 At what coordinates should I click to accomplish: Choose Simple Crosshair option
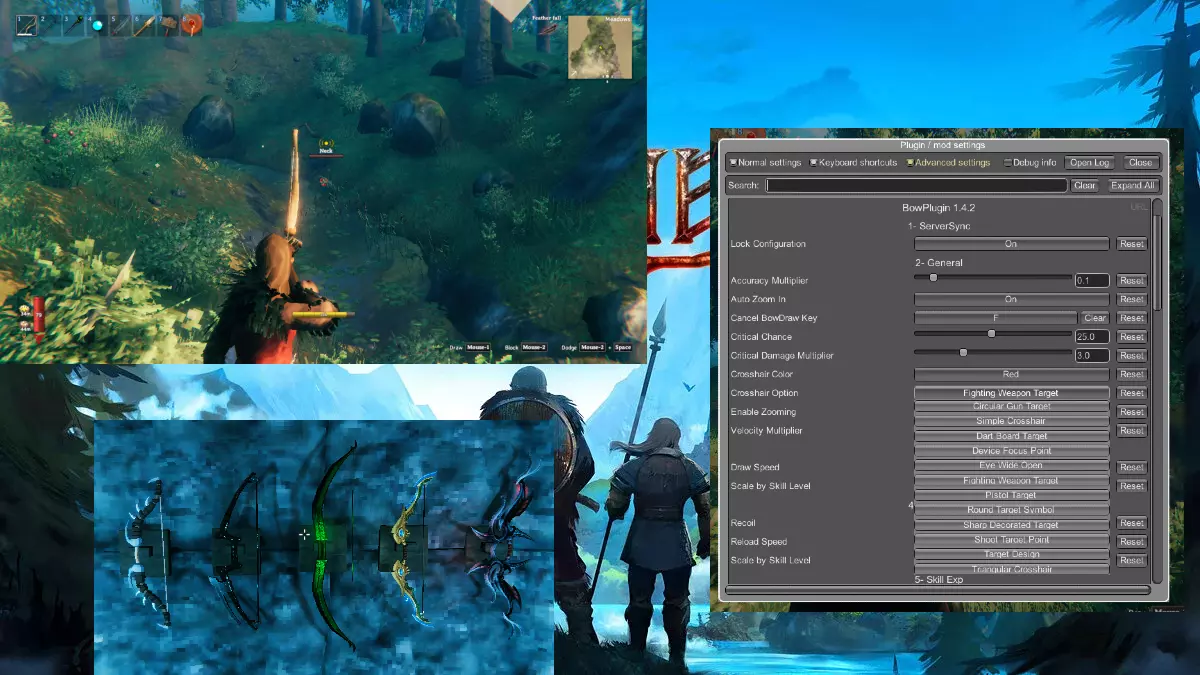point(1011,421)
